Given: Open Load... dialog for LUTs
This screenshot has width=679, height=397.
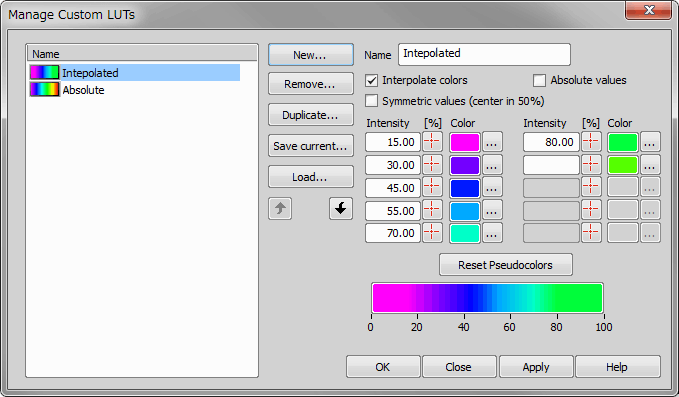Looking at the screenshot, I should point(310,177).
